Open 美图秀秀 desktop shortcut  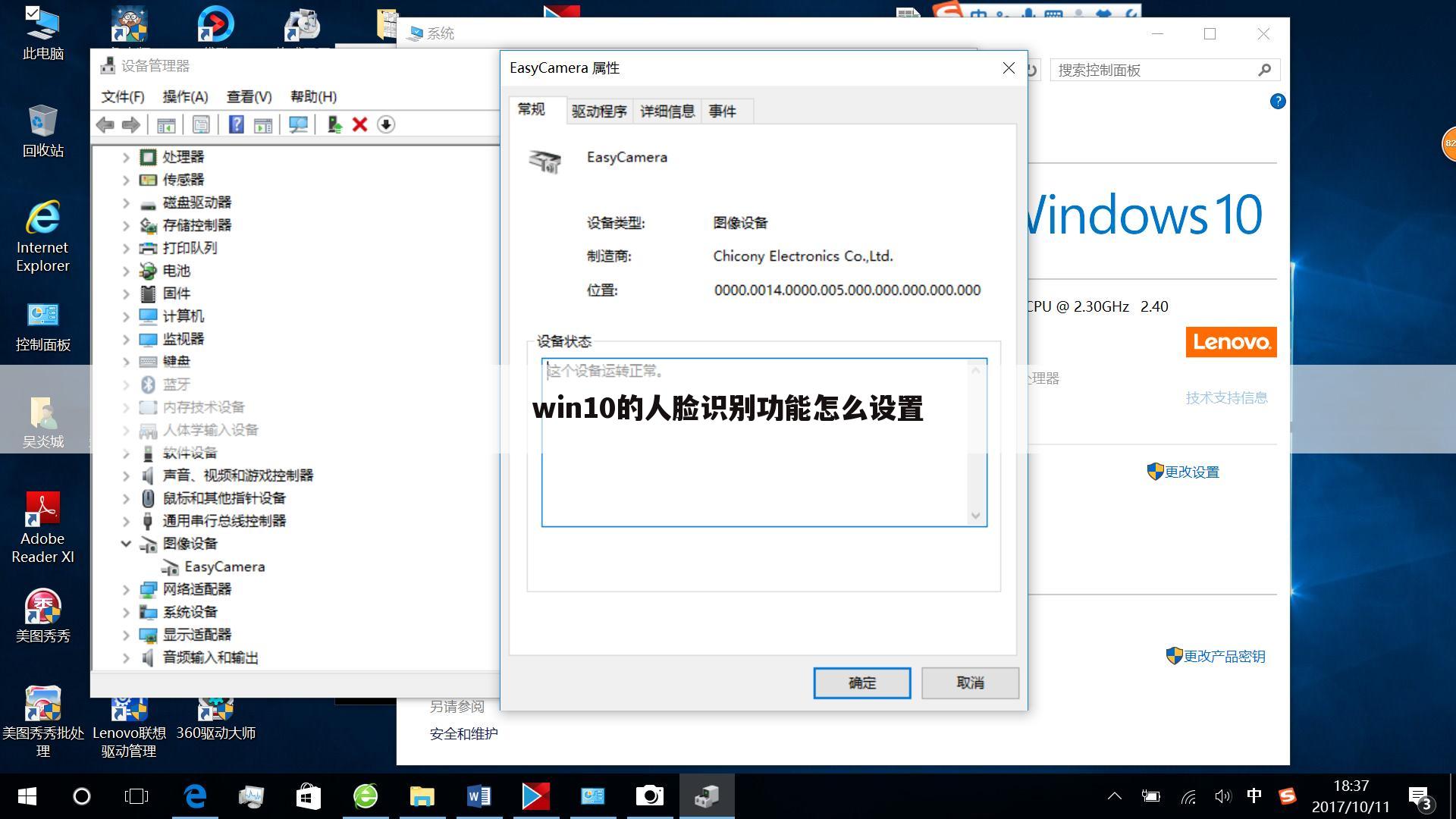click(x=42, y=616)
